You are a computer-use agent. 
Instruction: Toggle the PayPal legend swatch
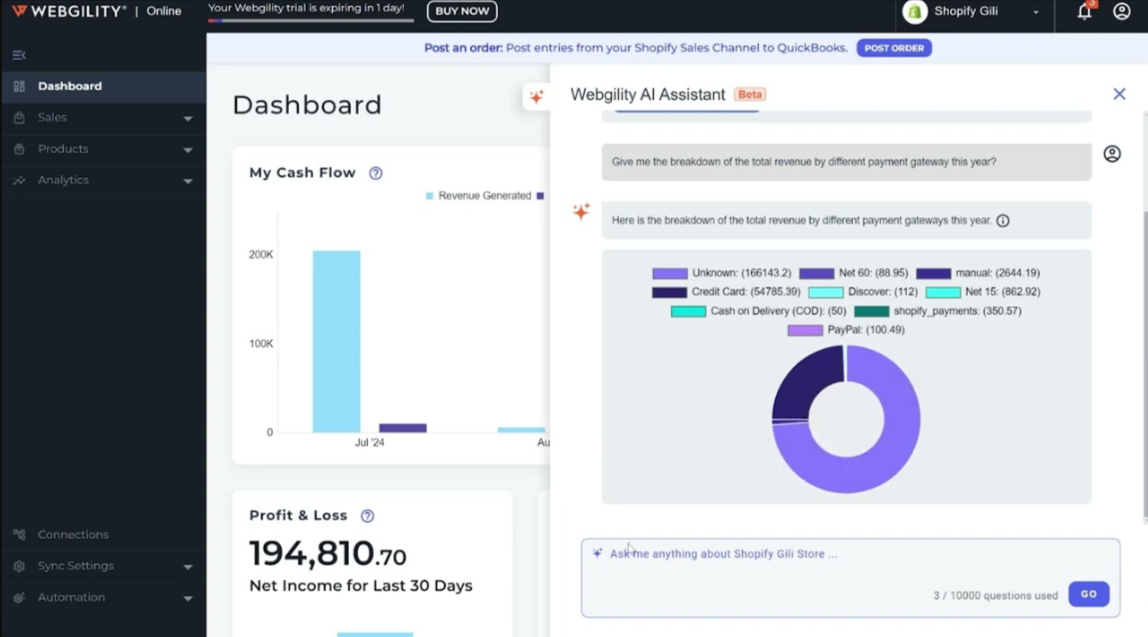pyautogui.click(x=805, y=330)
